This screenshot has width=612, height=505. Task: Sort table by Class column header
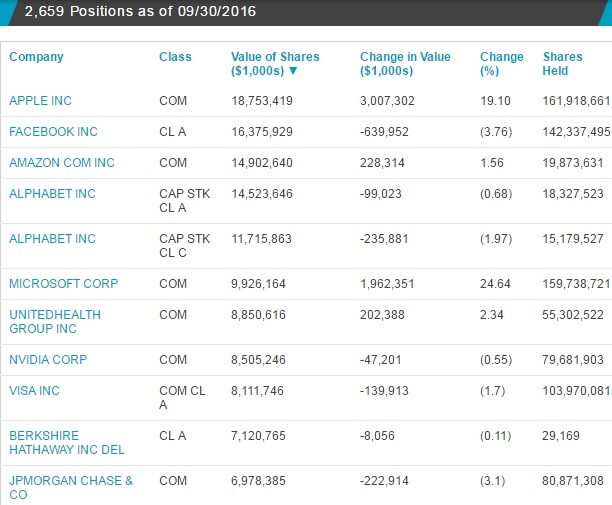175,57
